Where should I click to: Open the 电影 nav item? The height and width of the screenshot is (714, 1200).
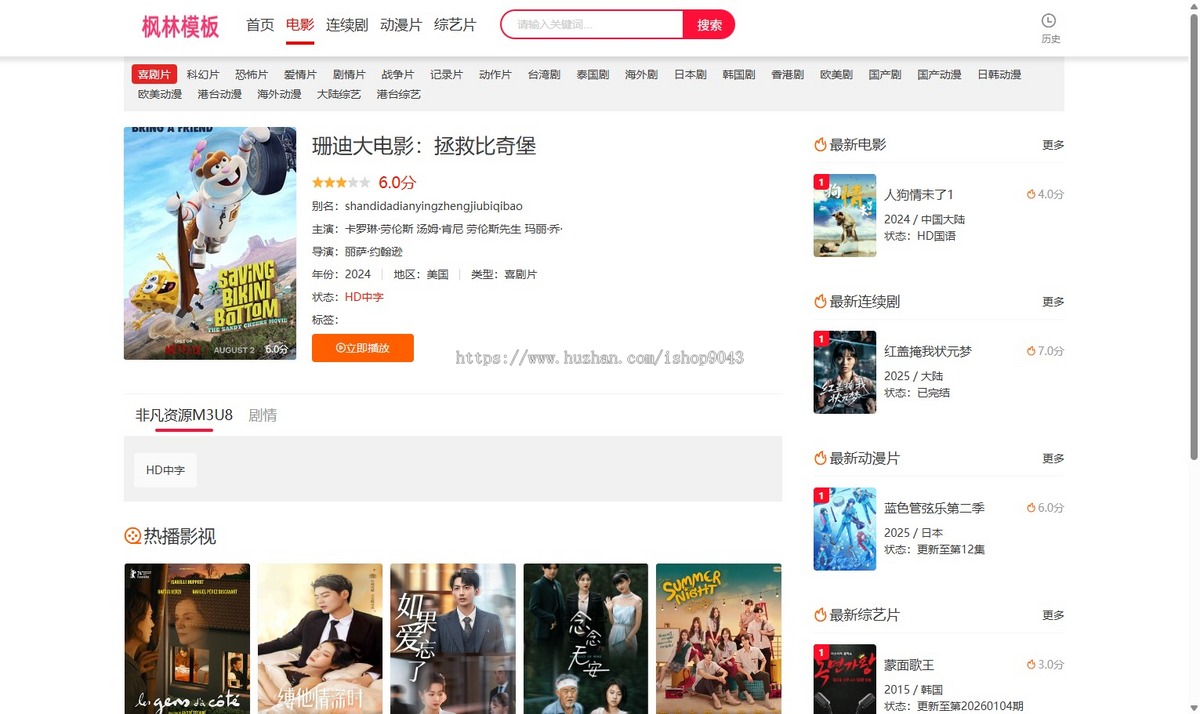point(300,25)
